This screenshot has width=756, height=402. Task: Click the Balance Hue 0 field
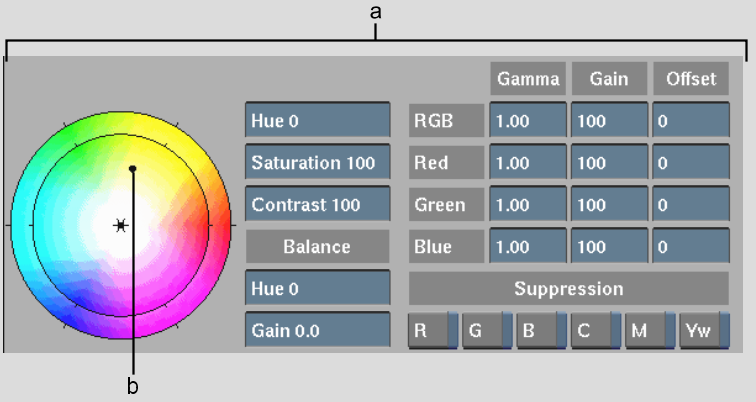point(317,289)
